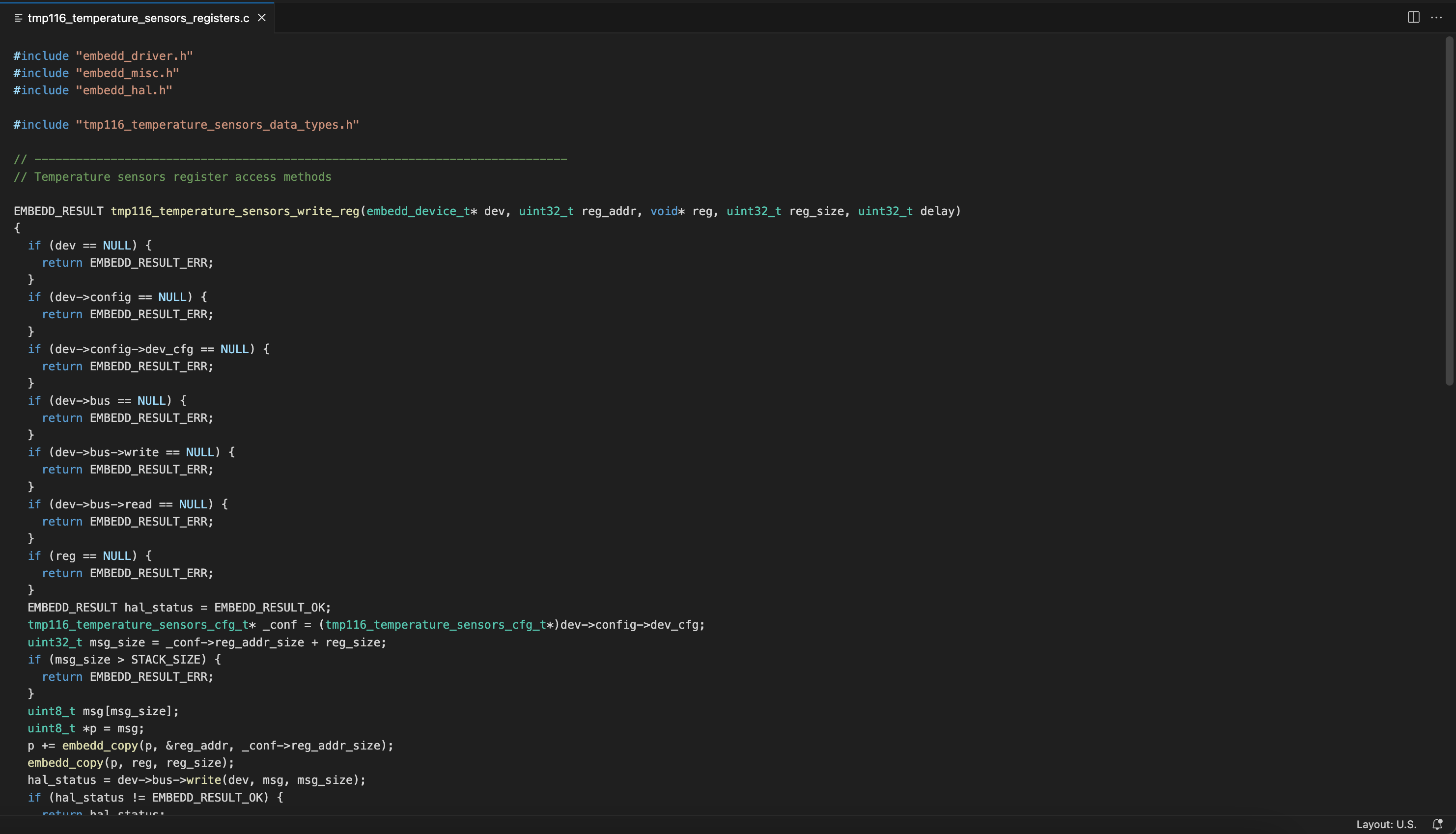Click the "embedd_misc.h" include string
The image size is (1456, 834).
(x=127, y=73)
